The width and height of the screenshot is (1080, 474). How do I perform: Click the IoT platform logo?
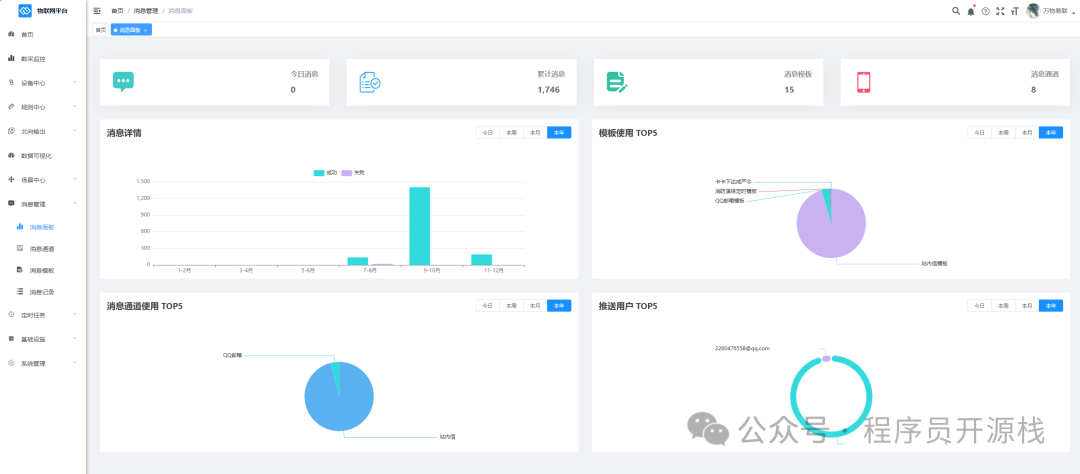click(25, 11)
